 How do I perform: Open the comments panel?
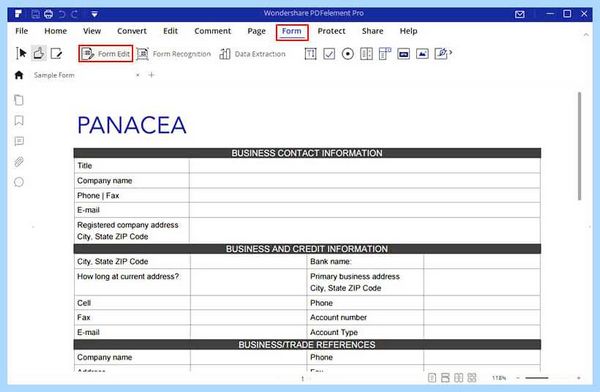tap(19, 141)
